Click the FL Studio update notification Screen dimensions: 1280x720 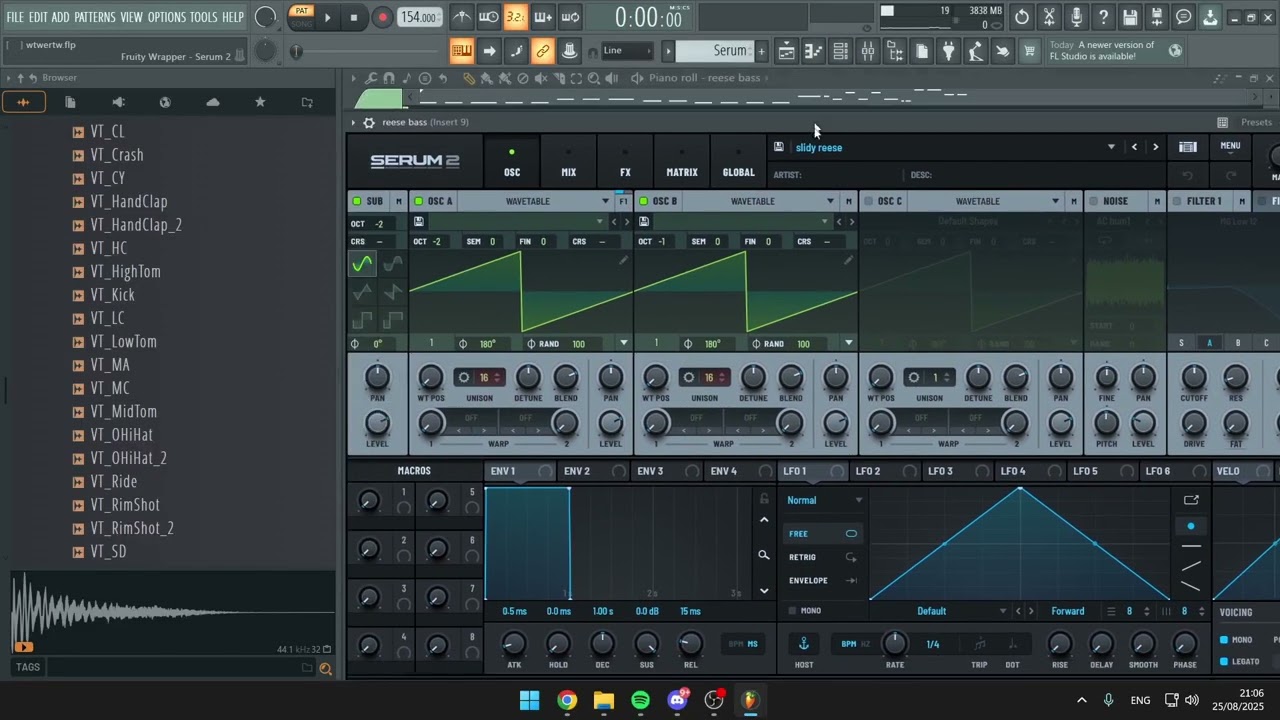1114,51
